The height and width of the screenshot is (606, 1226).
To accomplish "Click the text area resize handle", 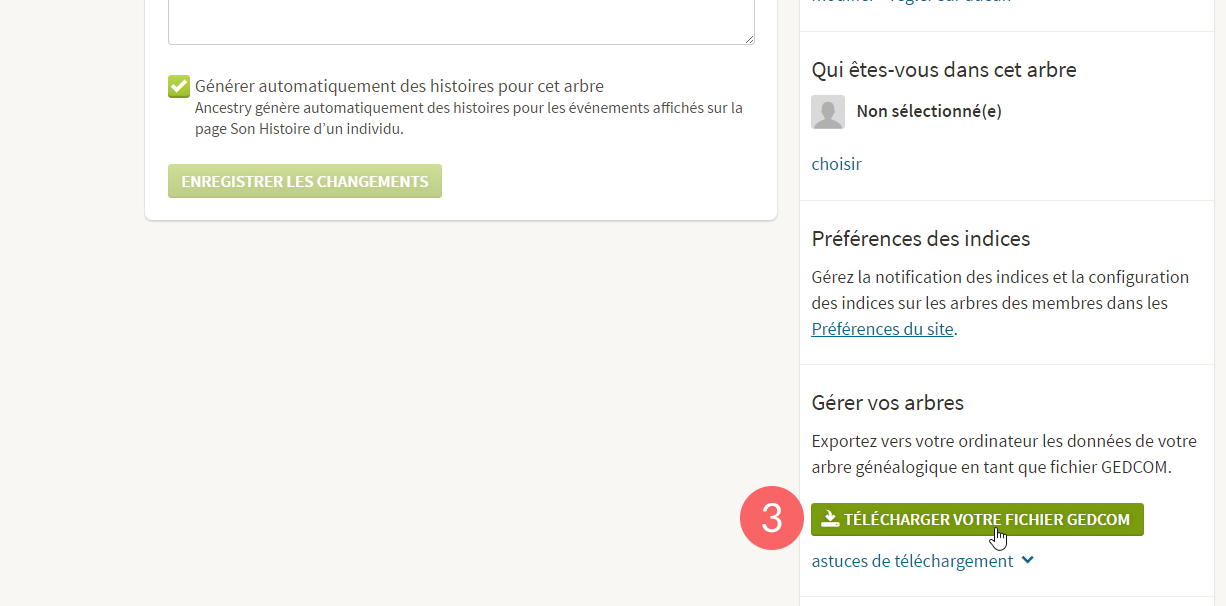I will point(749,39).
